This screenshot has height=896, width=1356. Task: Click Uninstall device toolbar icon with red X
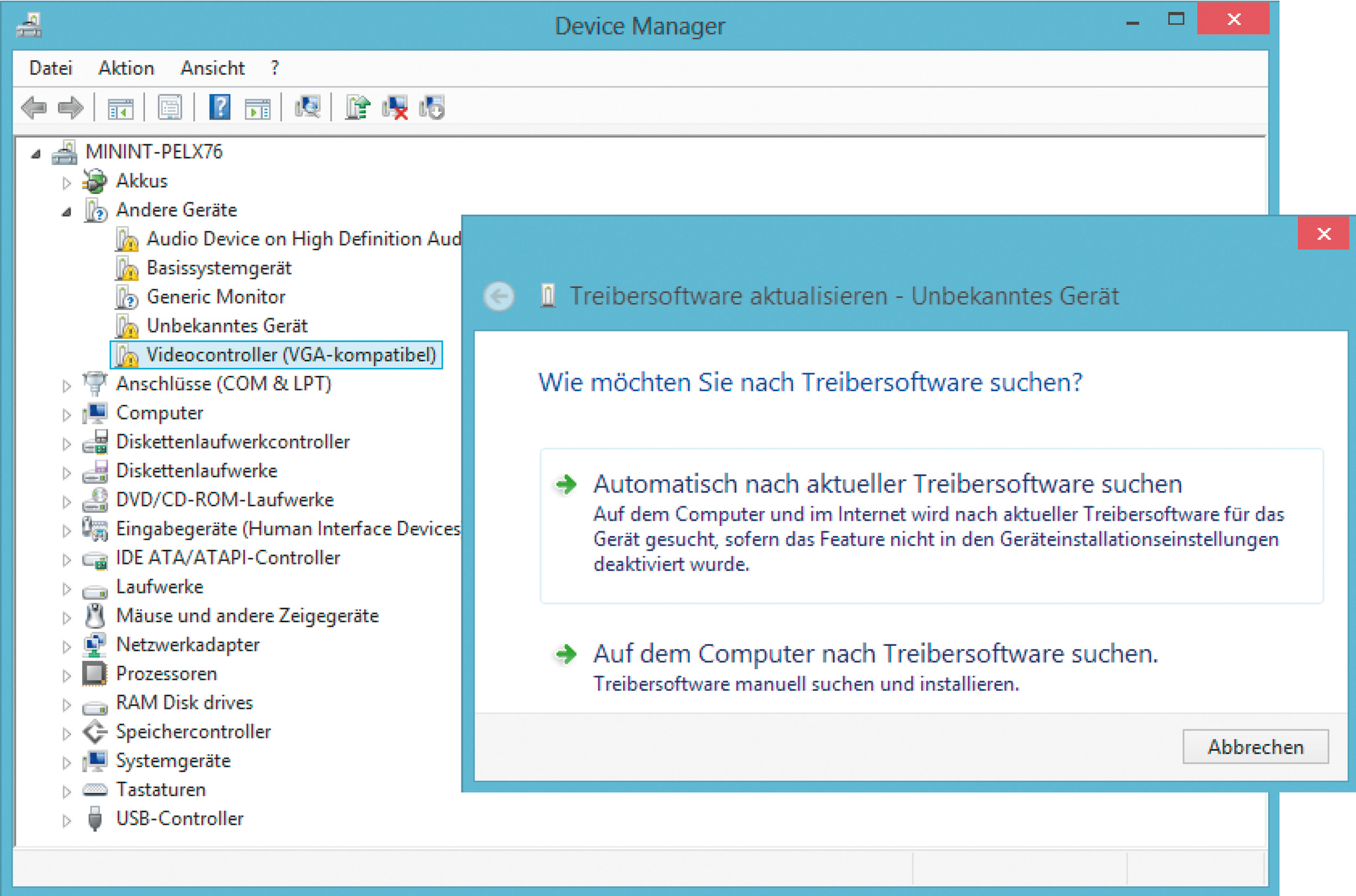pyautogui.click(x=395, y=107)
